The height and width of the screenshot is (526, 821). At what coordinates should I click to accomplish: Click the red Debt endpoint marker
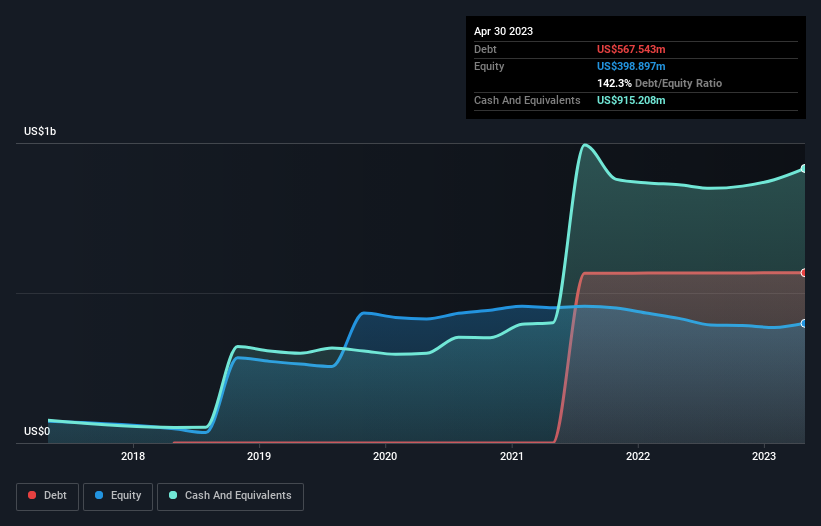coord(804,273)
